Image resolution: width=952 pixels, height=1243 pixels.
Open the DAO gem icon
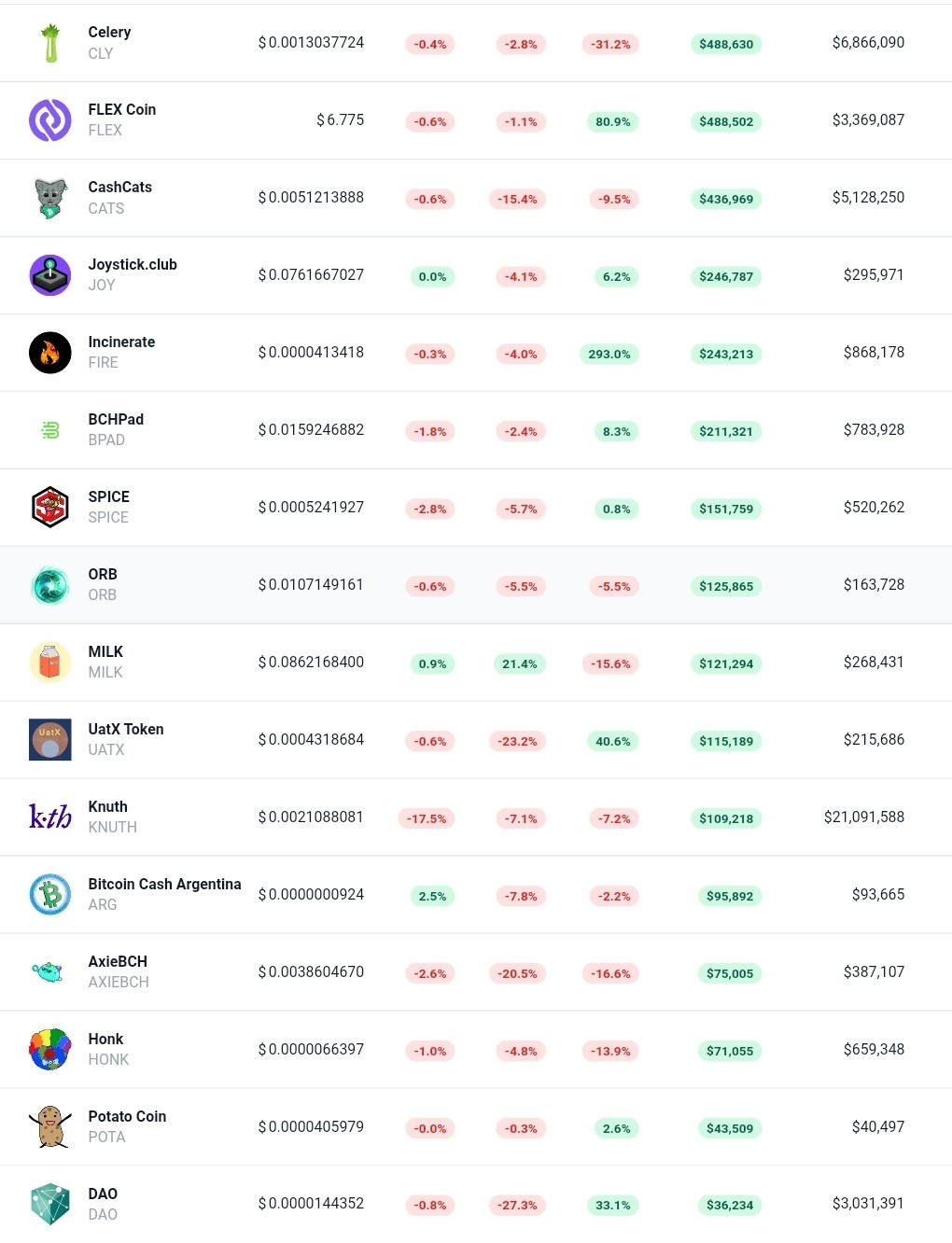point(50,1204)
